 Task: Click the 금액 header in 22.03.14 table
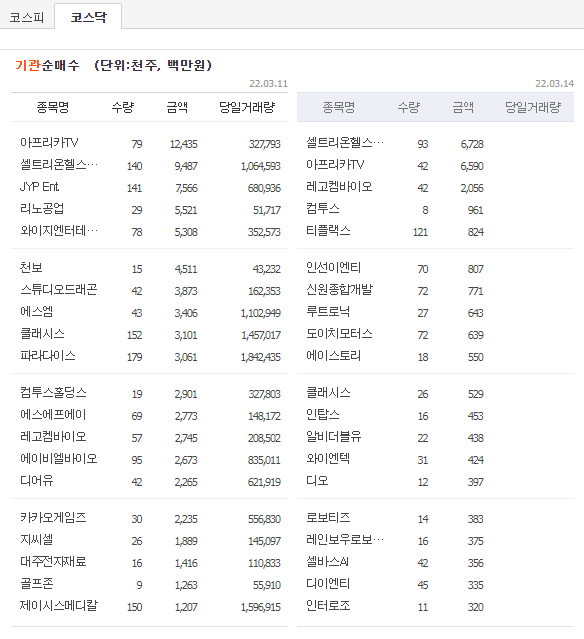coord(463,107)
